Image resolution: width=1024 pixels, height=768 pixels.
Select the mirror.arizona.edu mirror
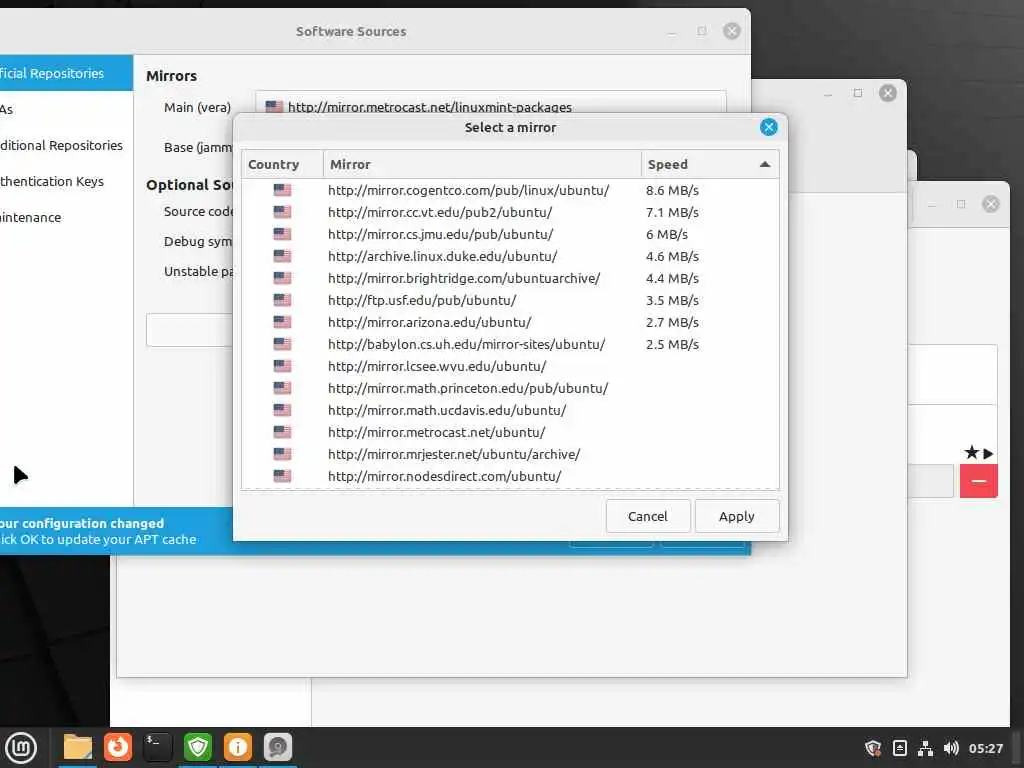click(x=510, y=322)
